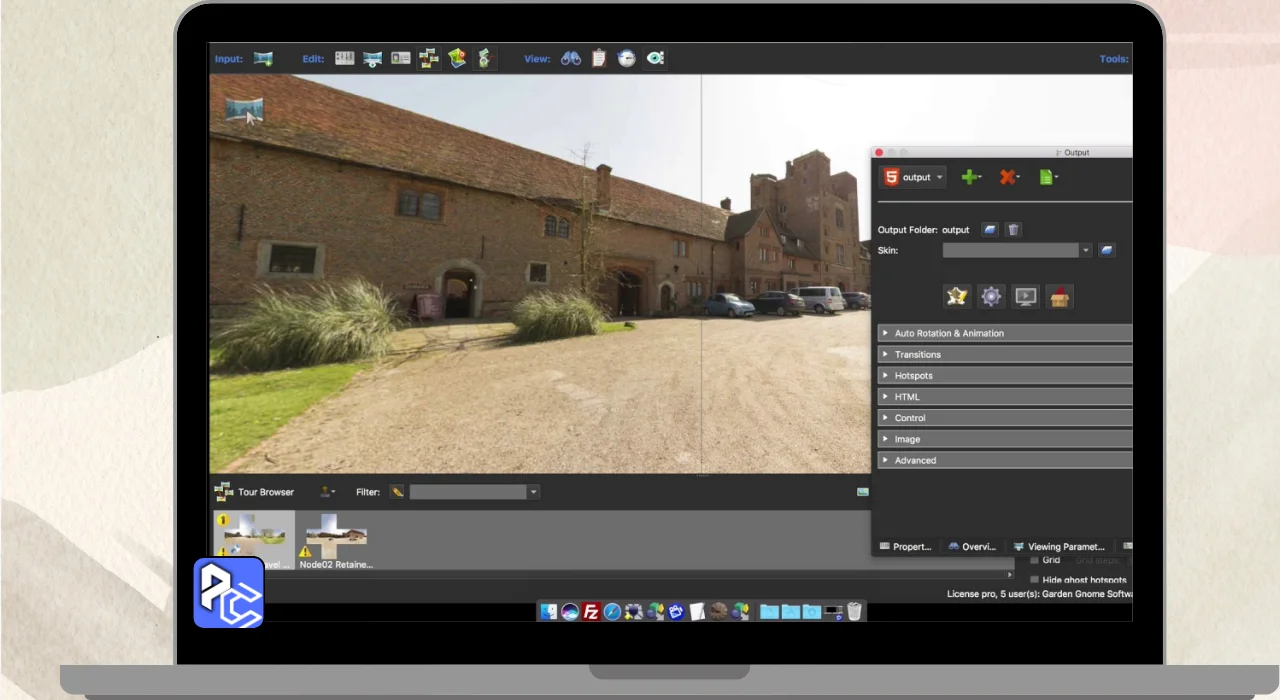Delete output folder with trash icon
This screenshot has width=1280, height=700.
pos(1013,230)
